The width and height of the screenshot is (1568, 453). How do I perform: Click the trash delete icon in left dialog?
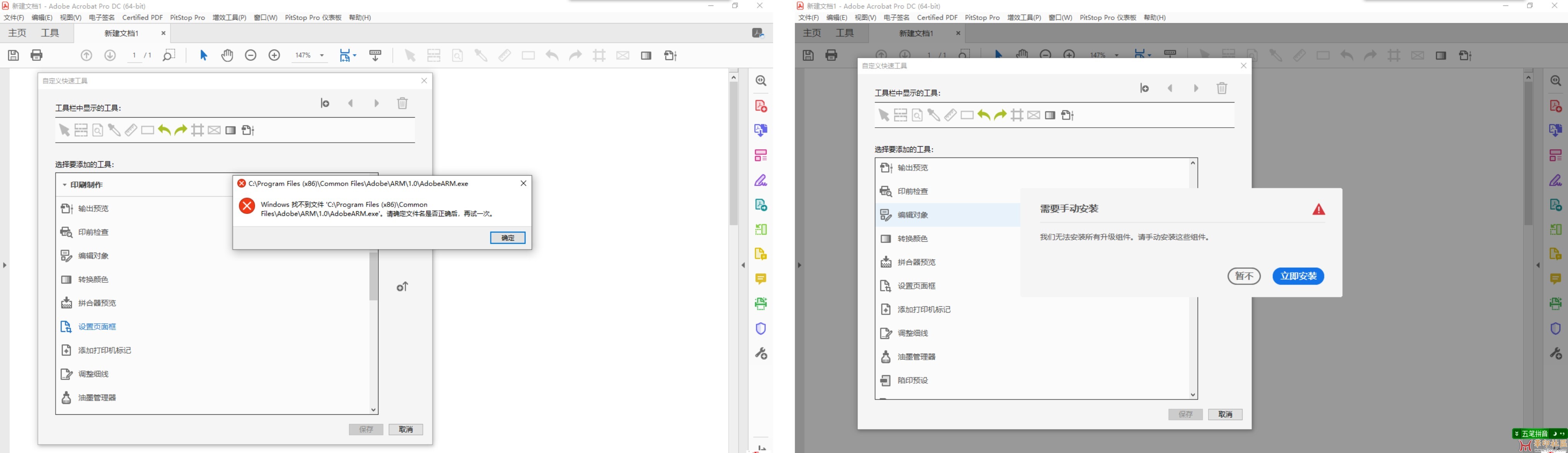[402, 104]
